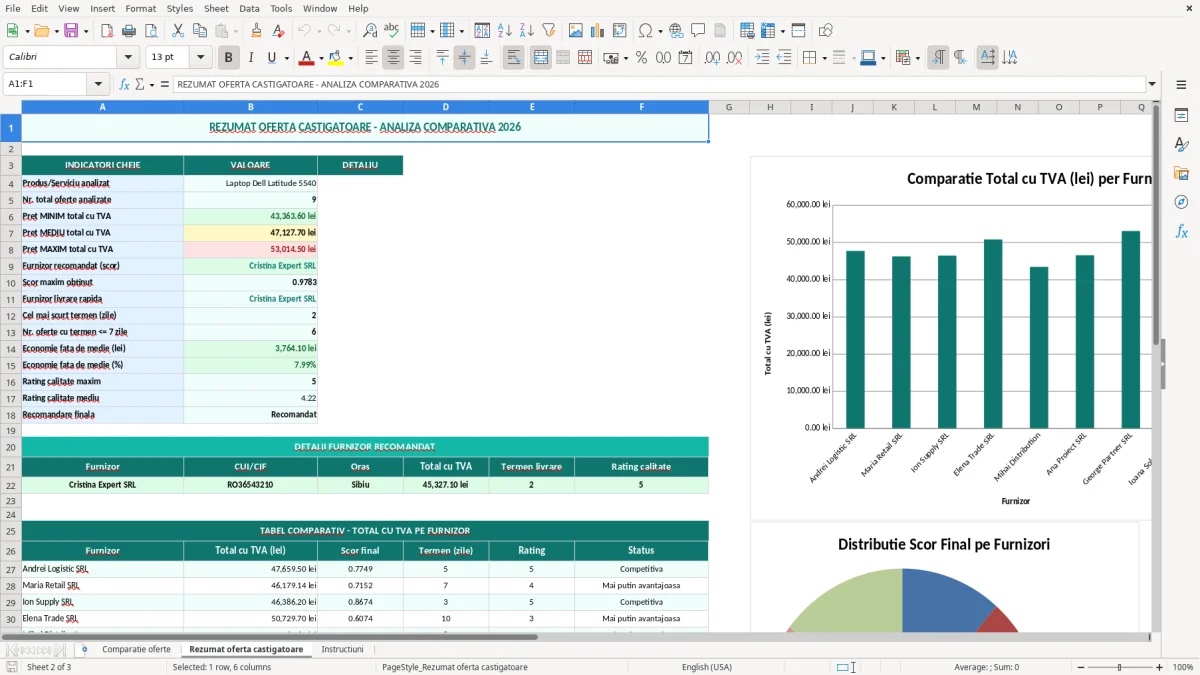Open the borders dropdown arrow

(x=824, y=58)
